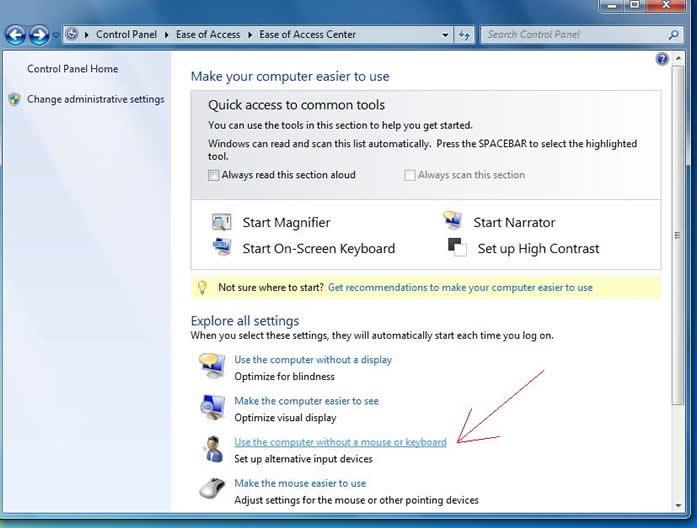Viewport: 697px width, 528px height.
Task: Open Use the computer without a display
Action: click(x=313, y=360)
